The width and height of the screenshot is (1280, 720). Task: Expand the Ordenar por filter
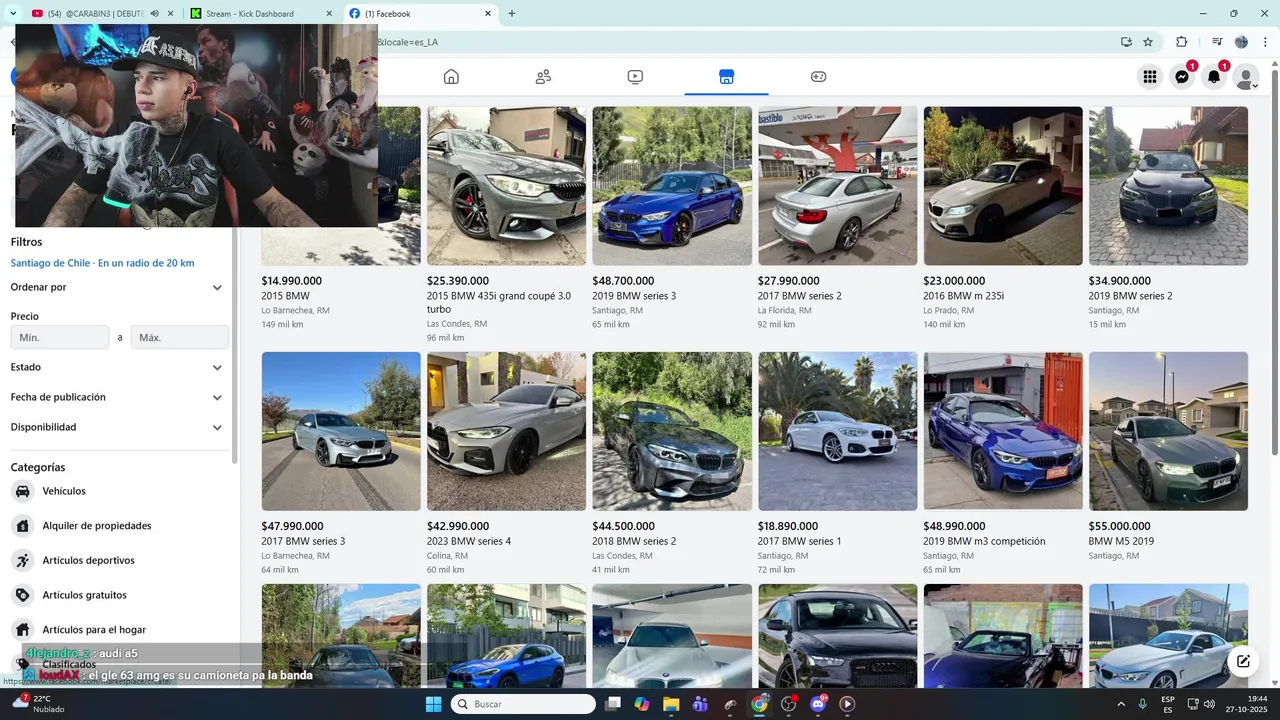(x=217, y=288)
